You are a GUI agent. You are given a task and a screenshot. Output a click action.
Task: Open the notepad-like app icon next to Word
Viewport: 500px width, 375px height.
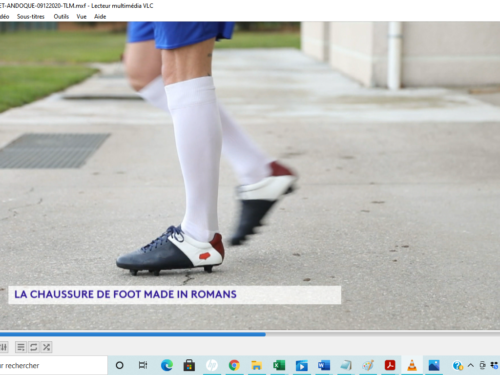point(346,365)
